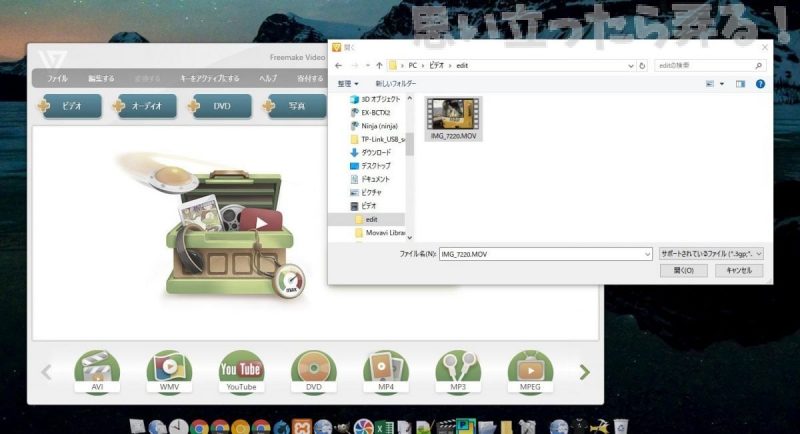
Task: Go back in the file dialog
Action: pyautogui.click(x=338, y=65)
